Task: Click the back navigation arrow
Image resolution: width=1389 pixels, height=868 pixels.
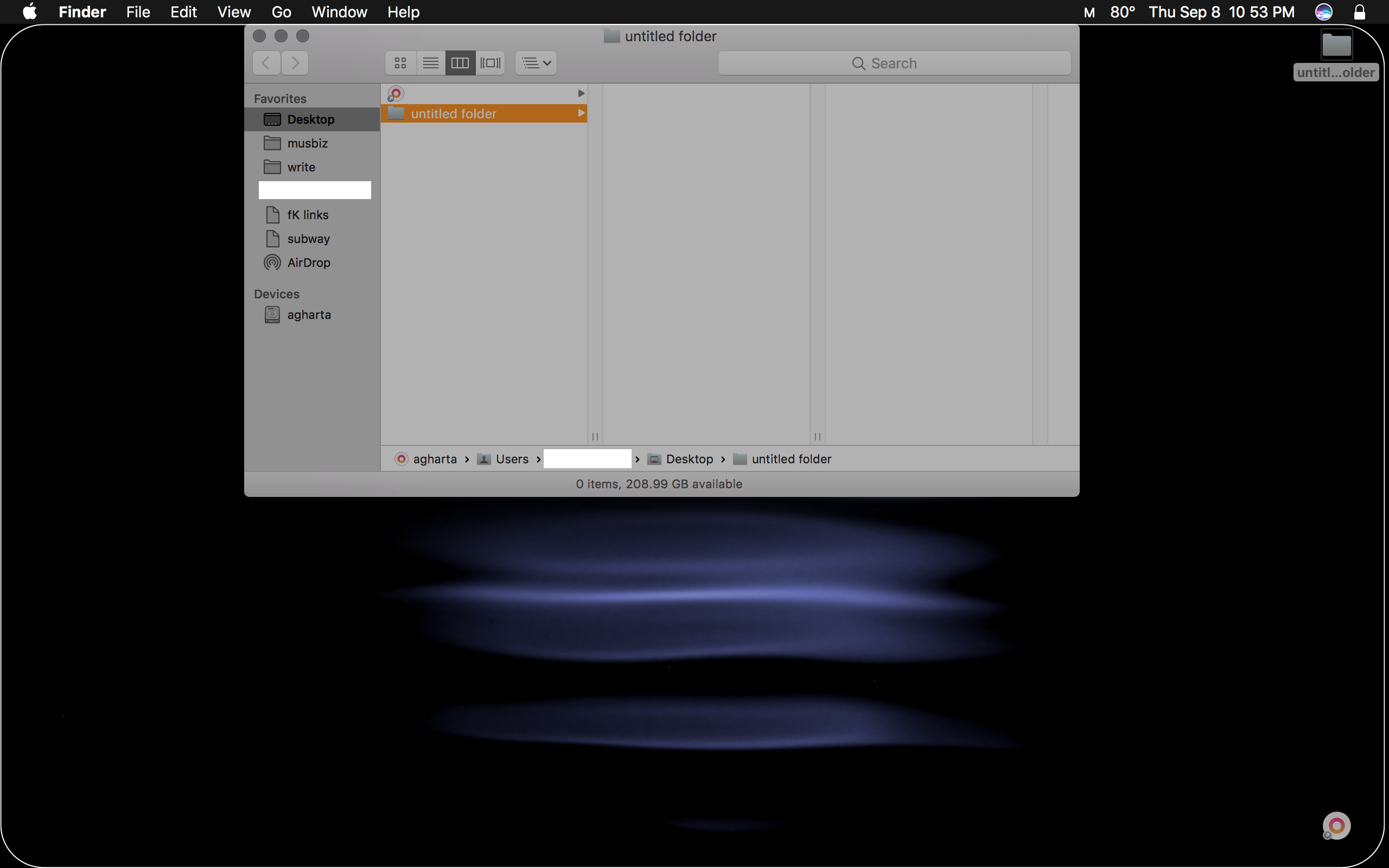Action: 265,63
